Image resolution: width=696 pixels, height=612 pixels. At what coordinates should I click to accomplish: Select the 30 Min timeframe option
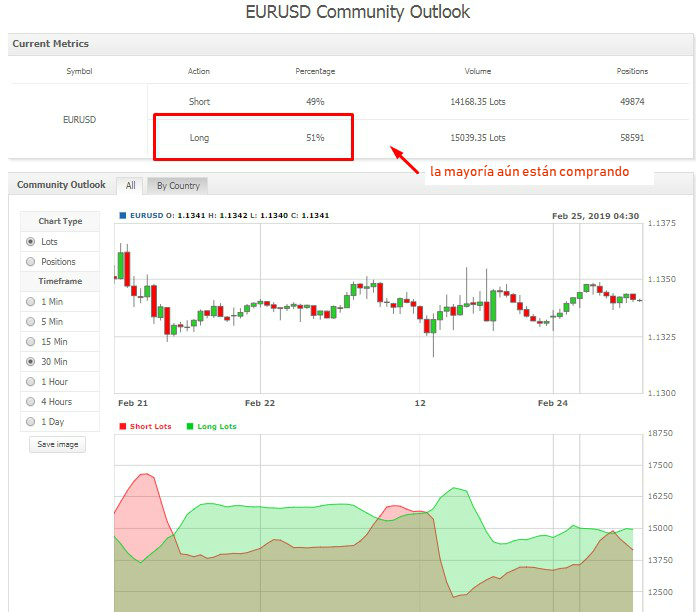[x=31, y=361]
